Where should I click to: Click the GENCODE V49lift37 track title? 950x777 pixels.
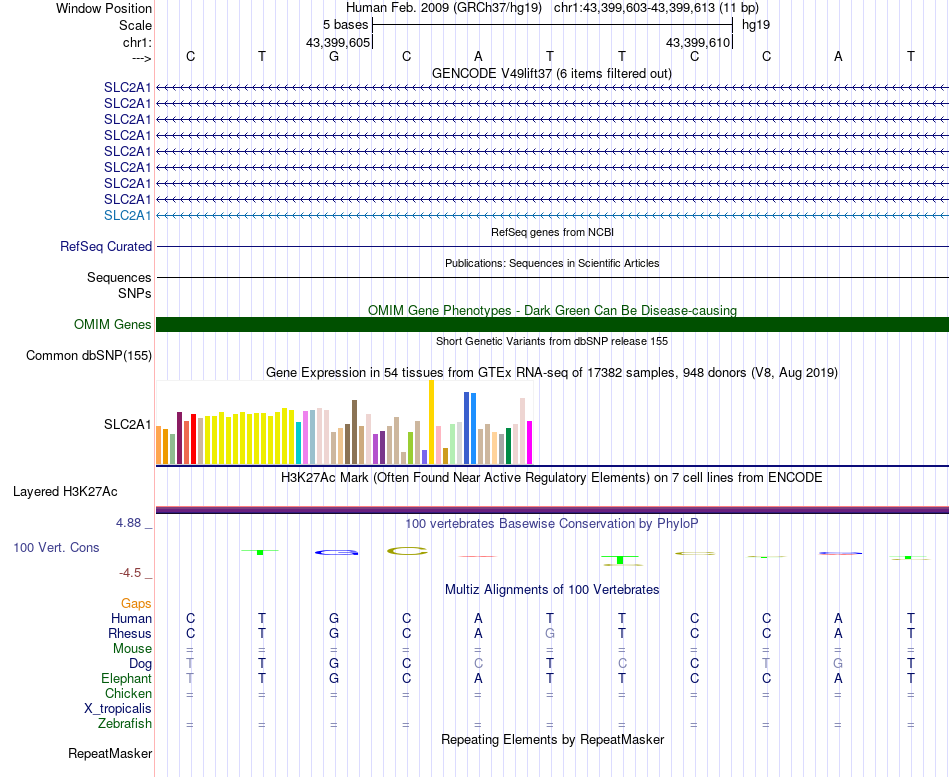pos(552,73)
